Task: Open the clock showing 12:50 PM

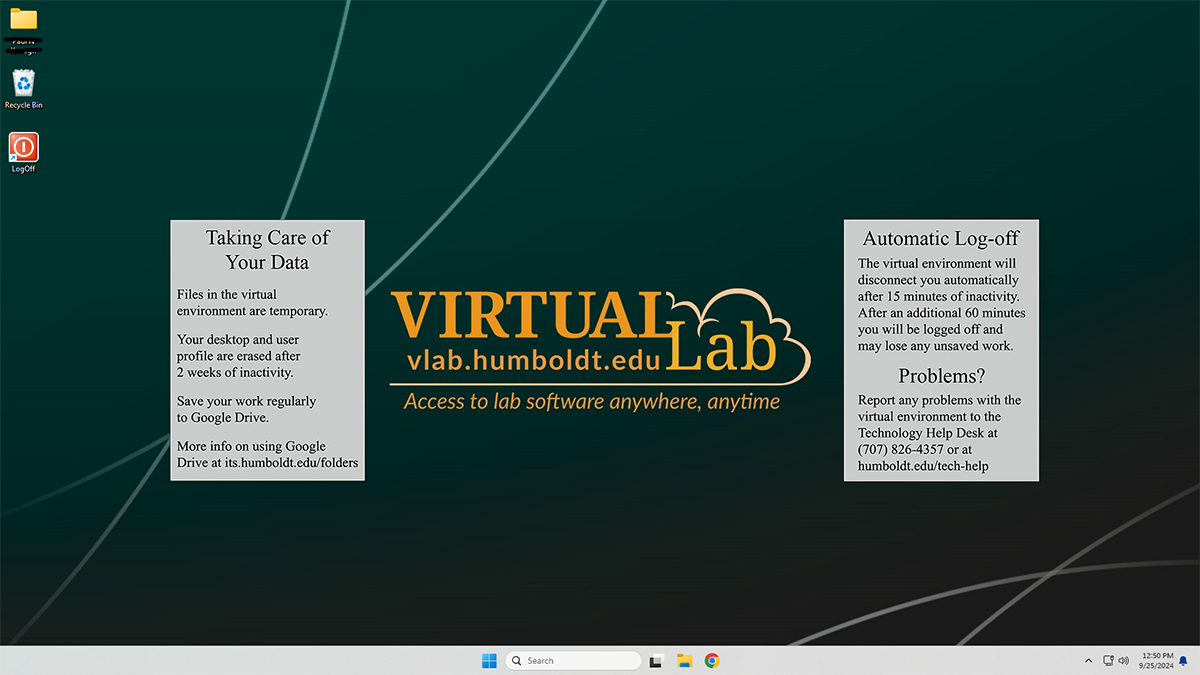Action: (1155, 661)
